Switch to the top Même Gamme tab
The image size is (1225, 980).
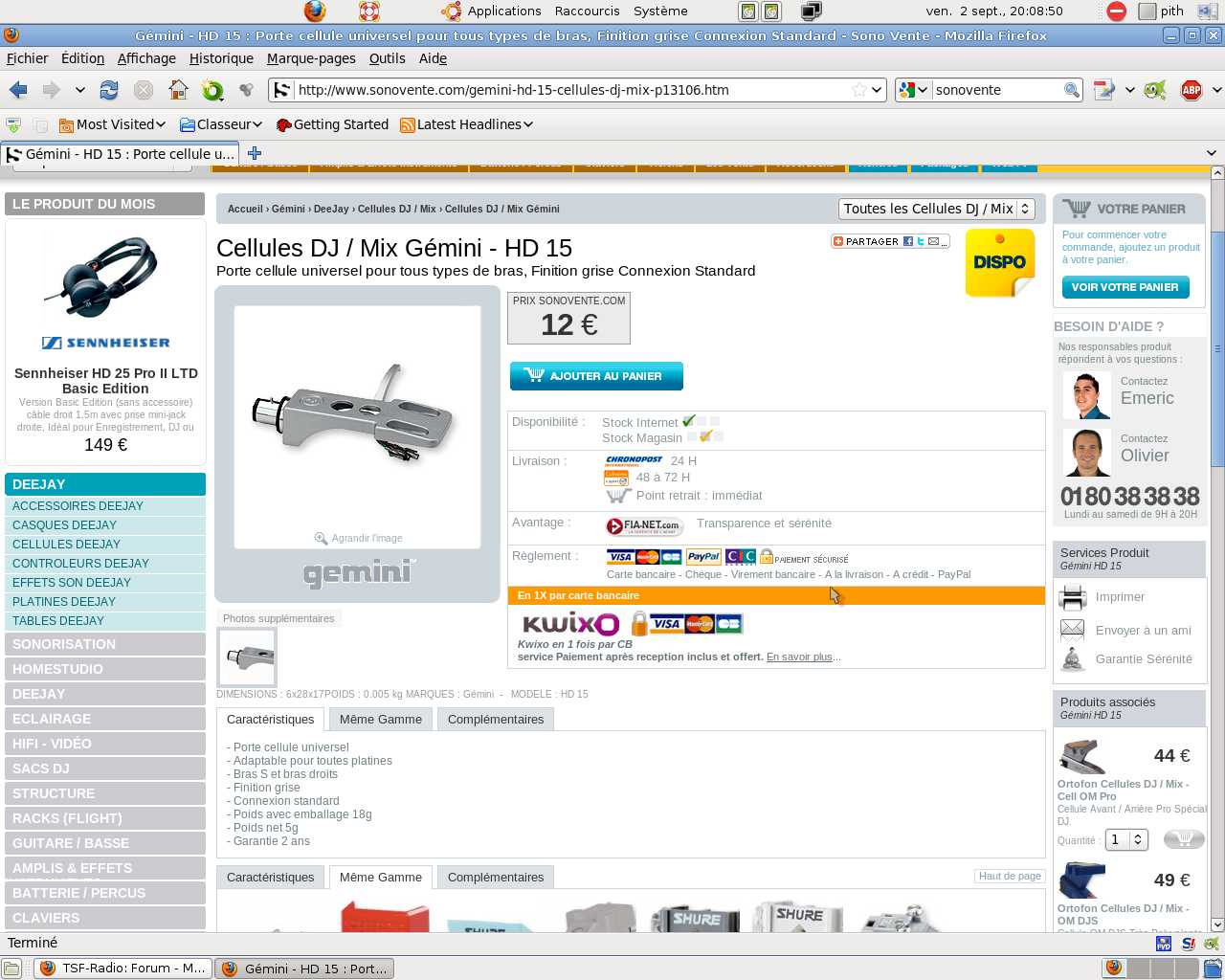381,720
